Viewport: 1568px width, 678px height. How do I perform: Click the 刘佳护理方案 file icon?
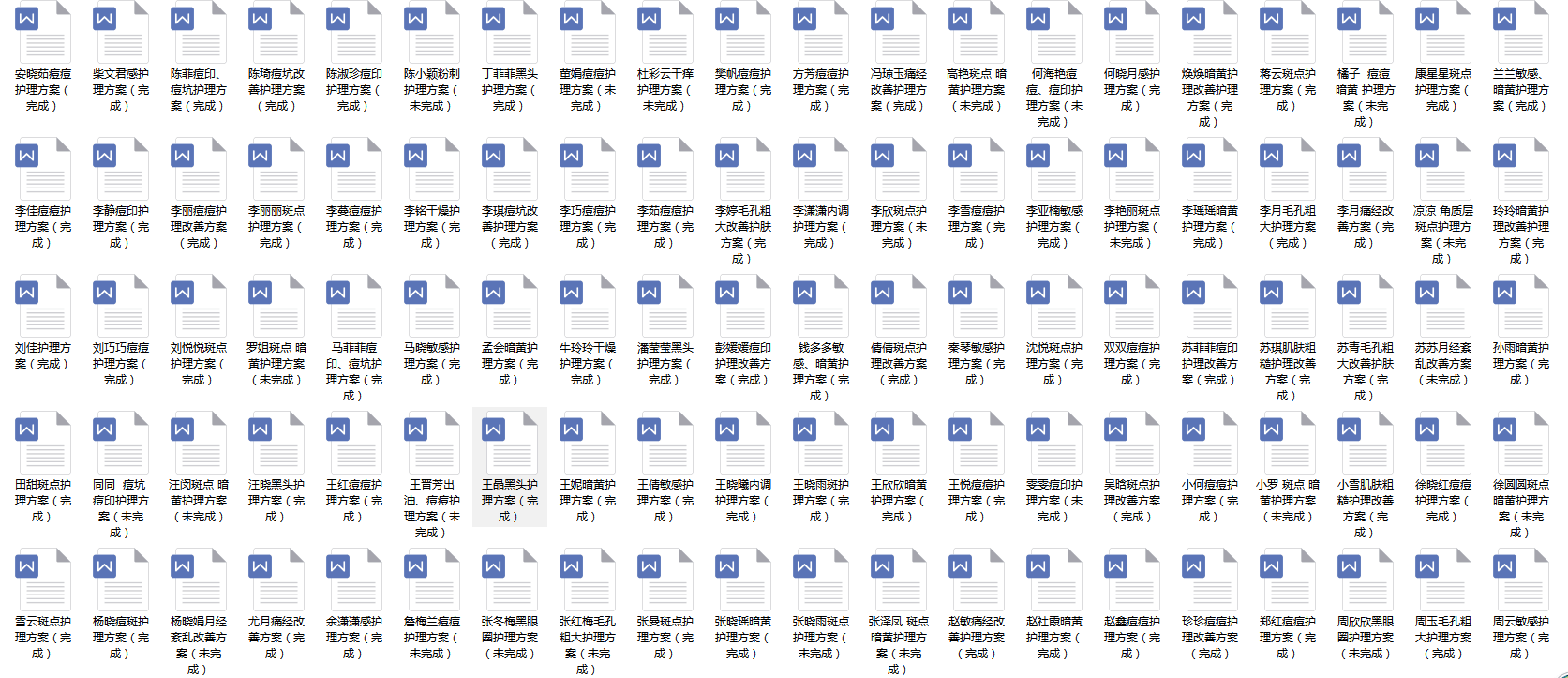coord(42,306)
